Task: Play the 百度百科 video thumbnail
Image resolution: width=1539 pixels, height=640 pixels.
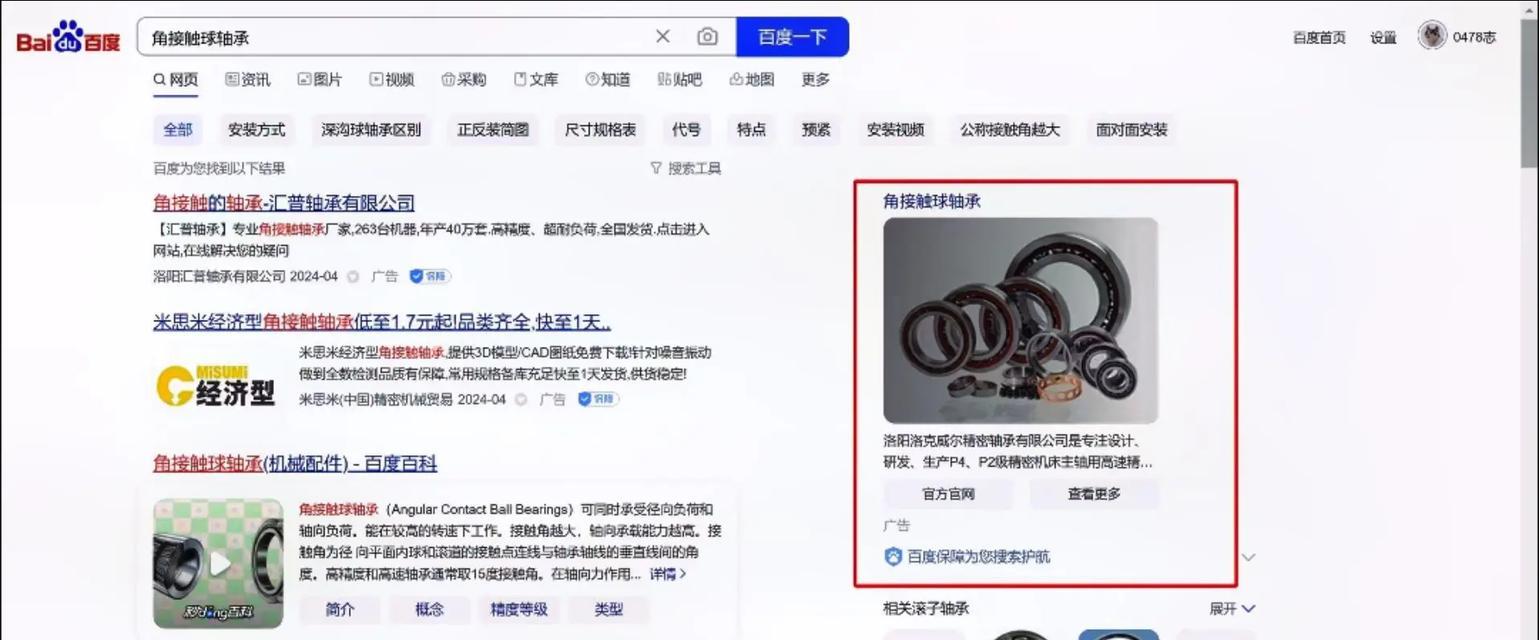Action: [x=218, y=564]
